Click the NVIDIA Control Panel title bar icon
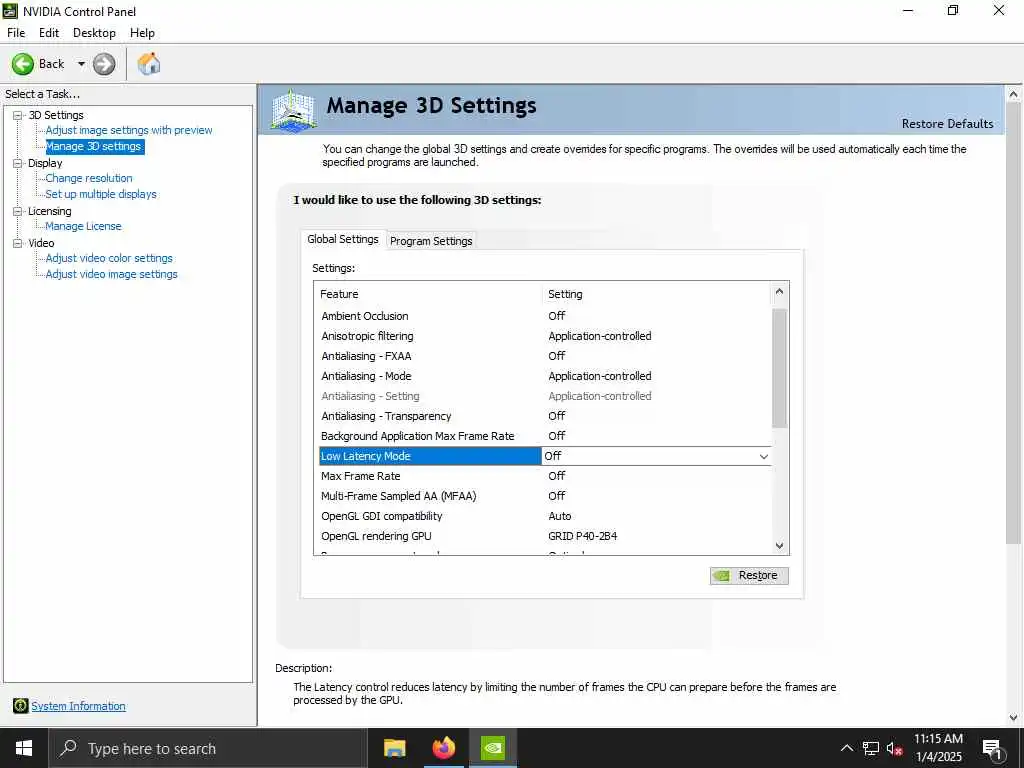This screenshot has width=1024, height=768. tap(10, 10)
